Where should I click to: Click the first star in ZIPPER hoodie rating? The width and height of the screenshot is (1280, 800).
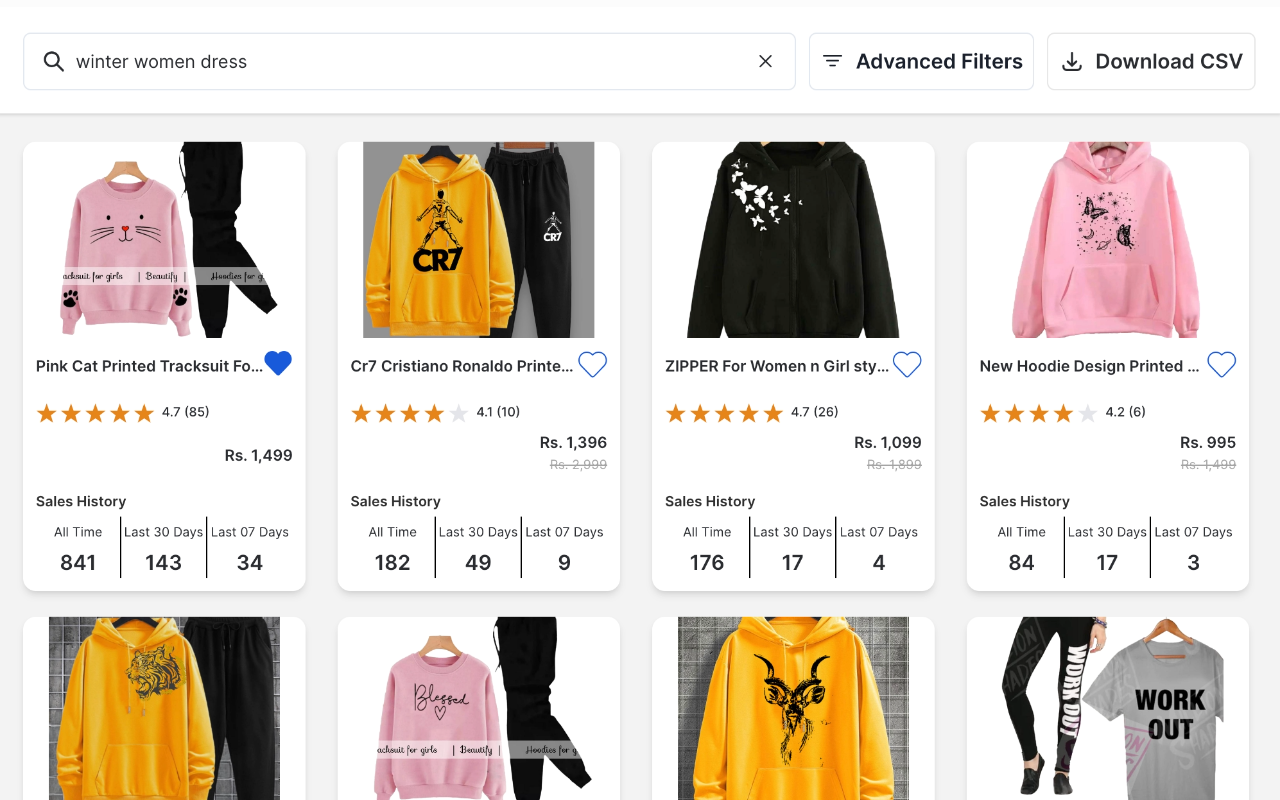675,412
